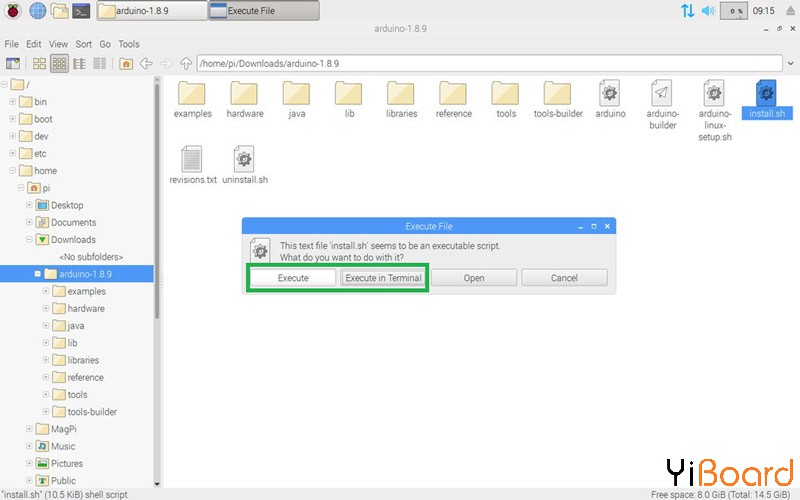Switch to compact list view mode
The height and width of the screenshot is (500, 800).
click(79, 63)
